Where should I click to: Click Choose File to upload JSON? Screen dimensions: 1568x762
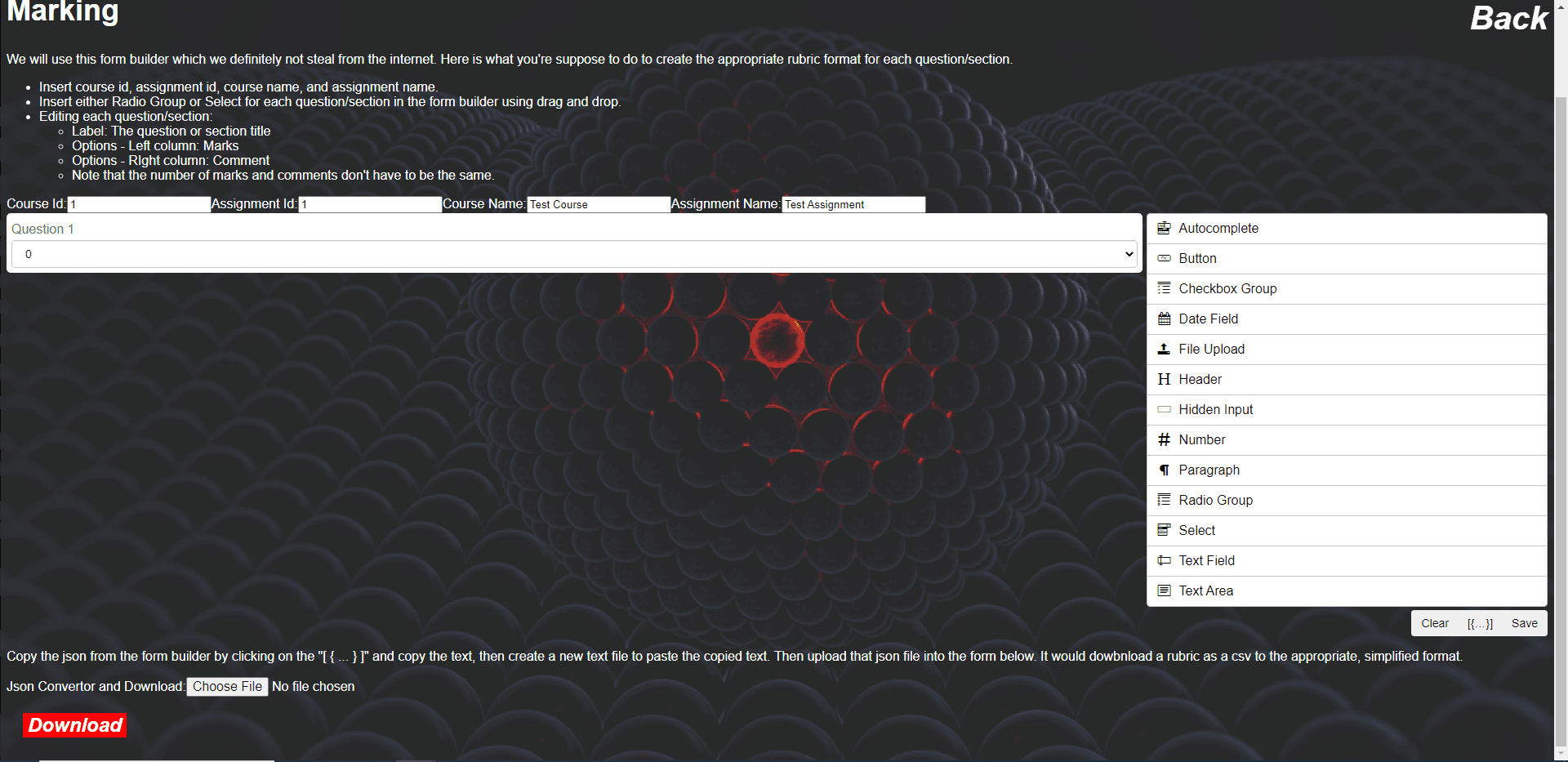pos(227,687)
